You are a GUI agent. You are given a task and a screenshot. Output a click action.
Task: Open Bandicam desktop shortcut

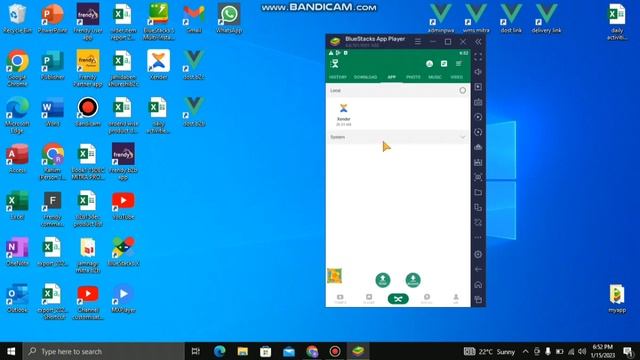(88, 112)
